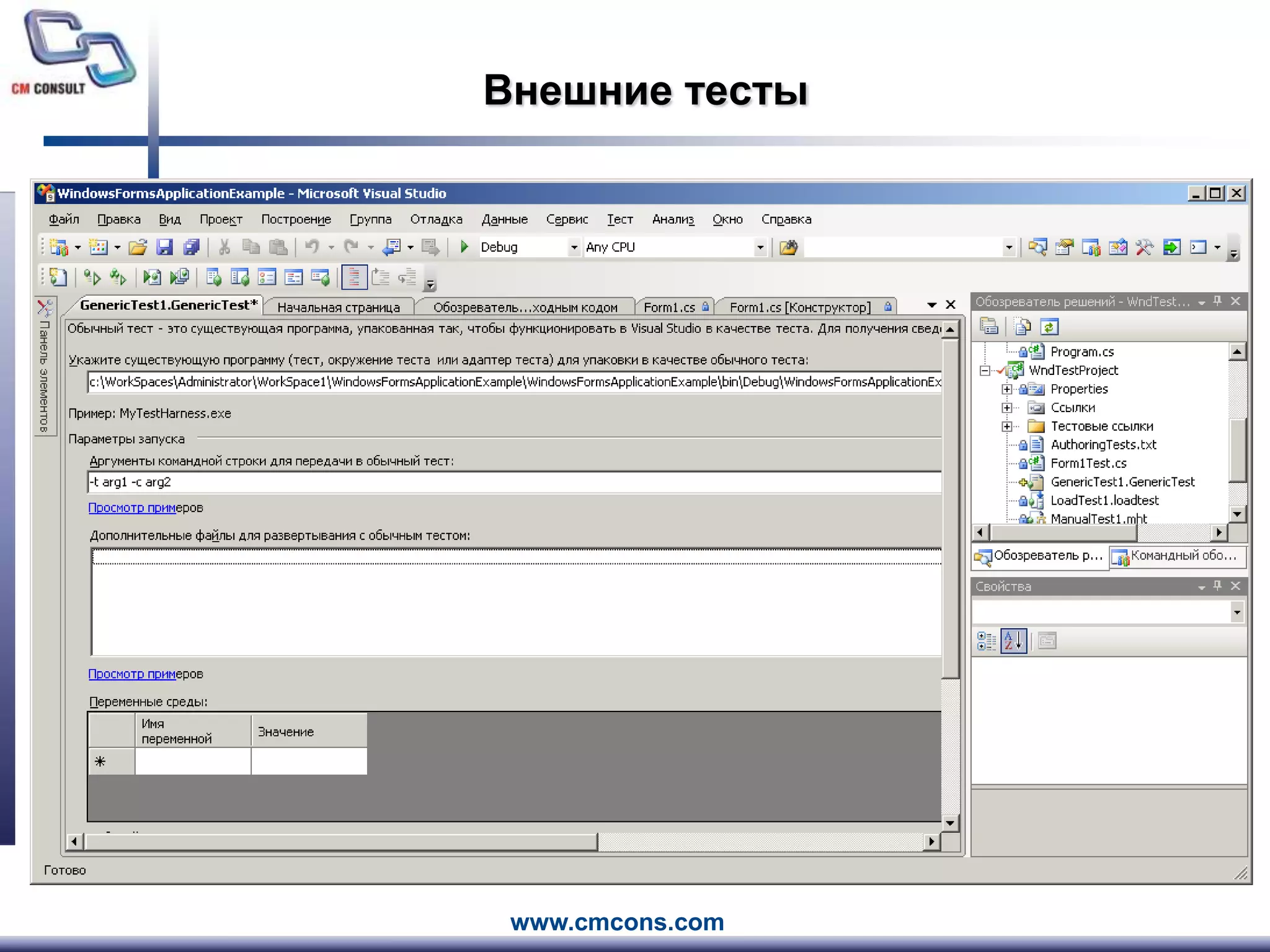Open Solution Explorer from toolbar icon

[1037, 247]
